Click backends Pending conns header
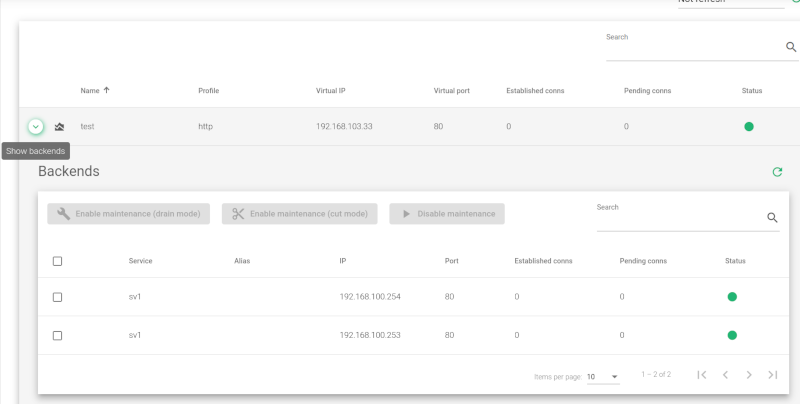The height and width of the screenshot is (404, 800). [x=643, y=261]
